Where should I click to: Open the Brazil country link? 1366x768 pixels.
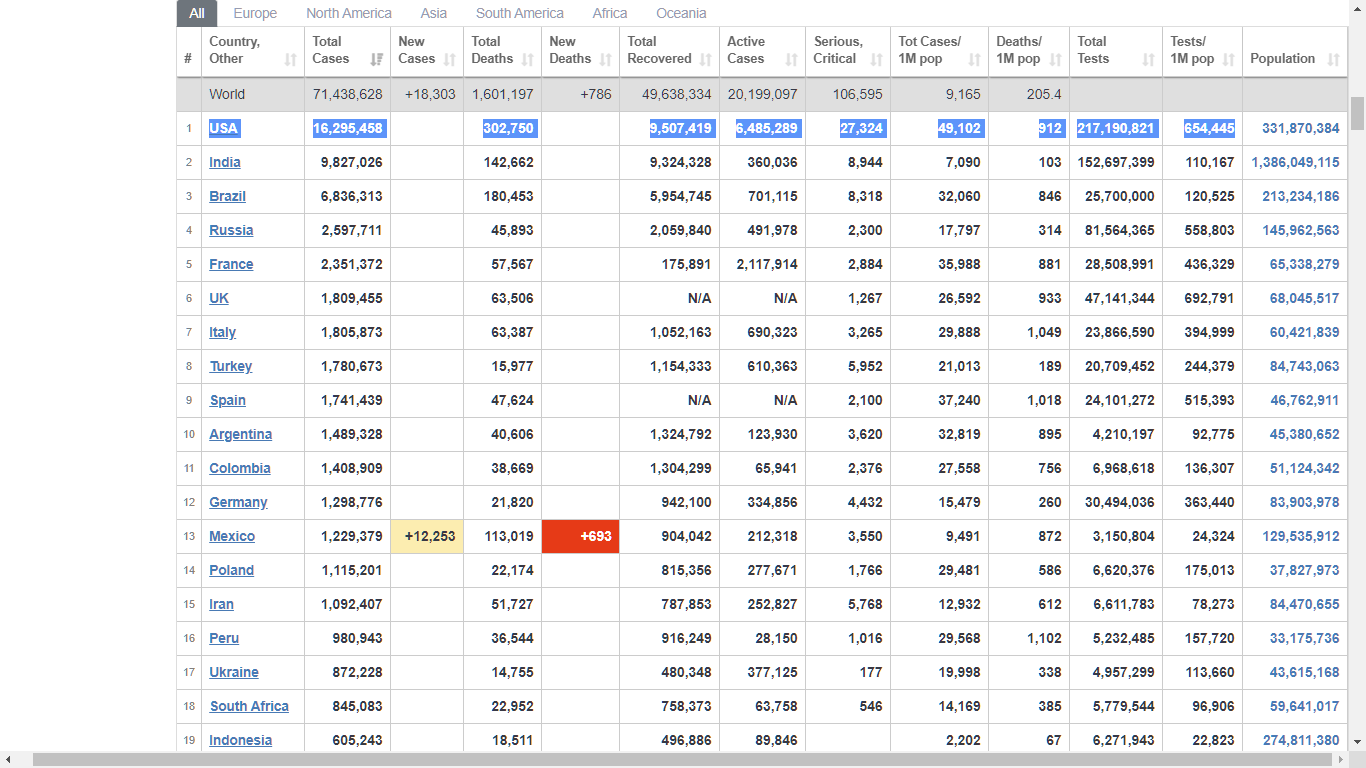click(227, 196)
